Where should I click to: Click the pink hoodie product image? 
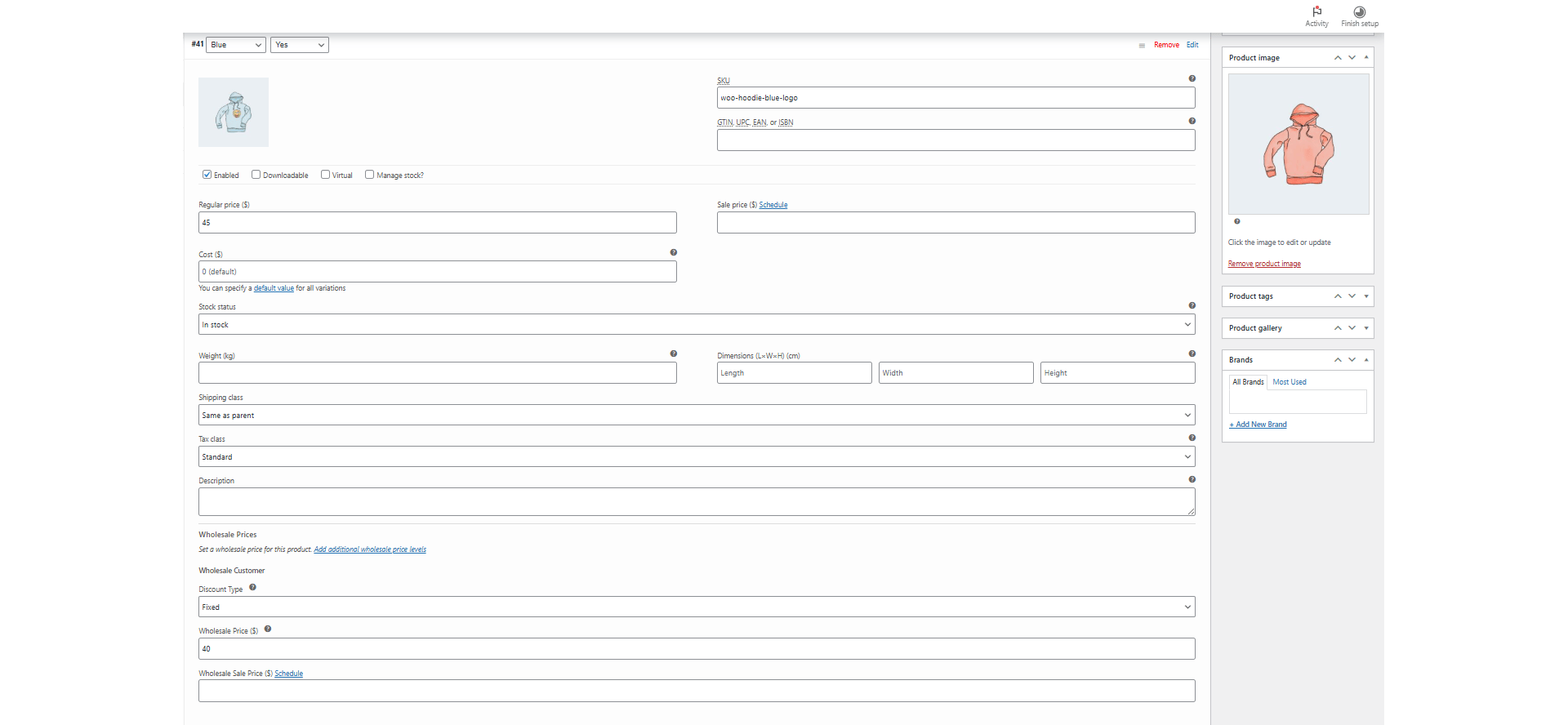[x=1298, y=145]
